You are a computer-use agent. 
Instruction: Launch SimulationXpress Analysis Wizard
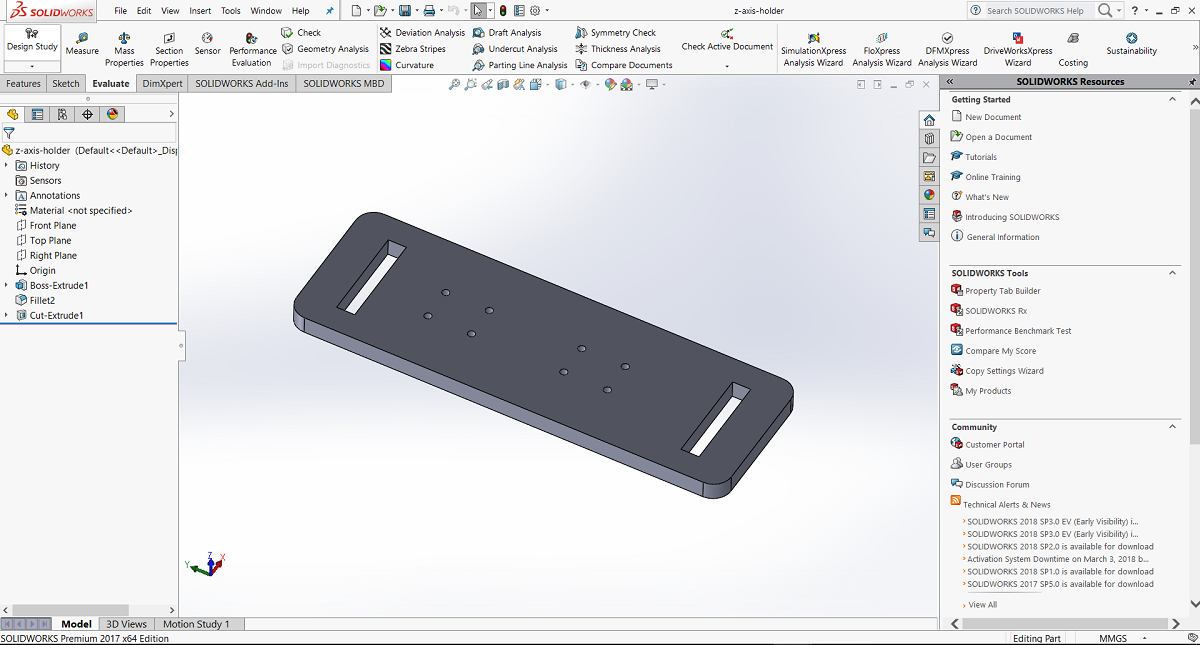pos(813,49)
